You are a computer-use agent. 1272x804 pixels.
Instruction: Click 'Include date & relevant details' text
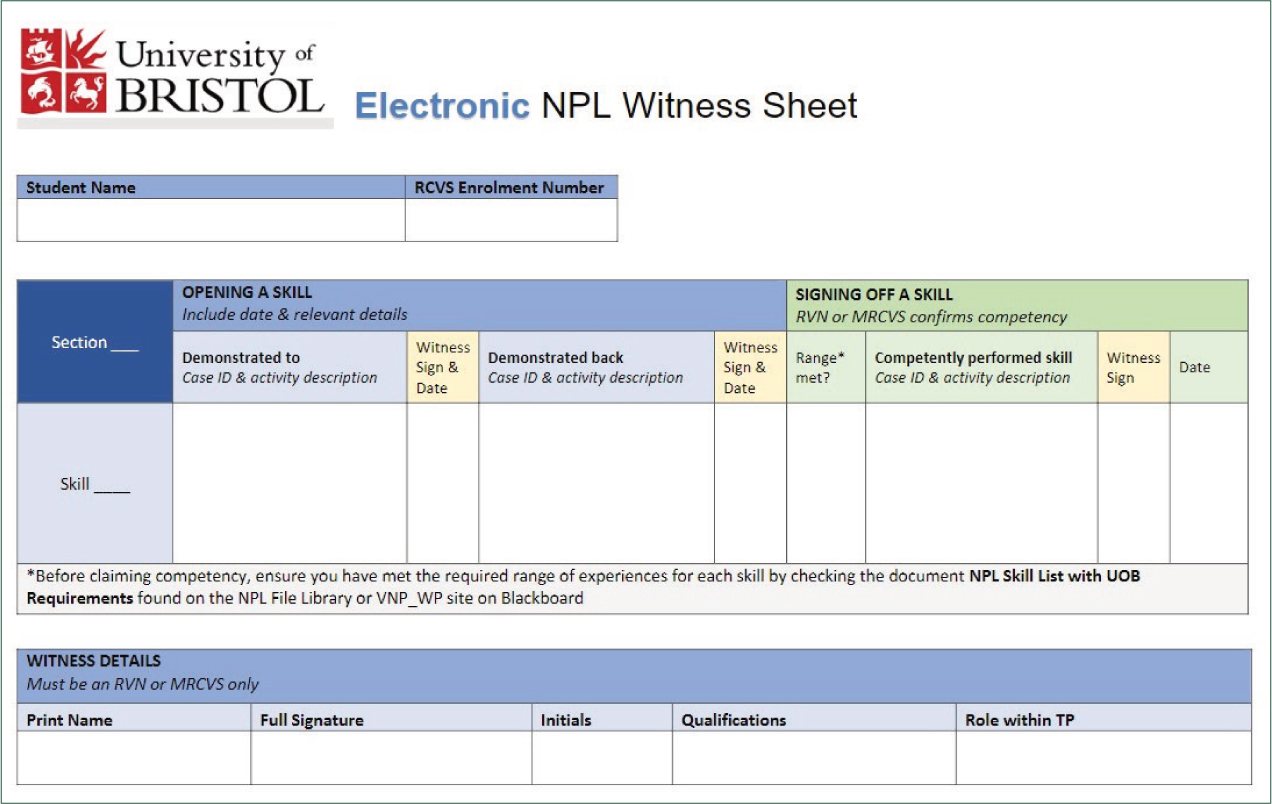pyautogui.click(x=294, y=314)
